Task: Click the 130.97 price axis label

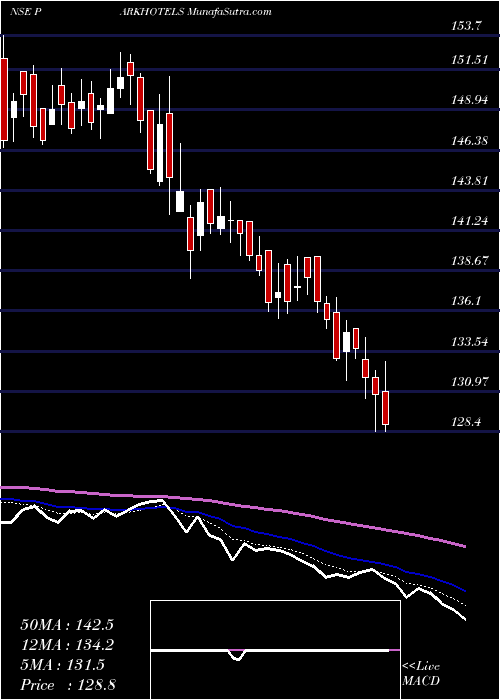Action: click(x=468, y=382)
